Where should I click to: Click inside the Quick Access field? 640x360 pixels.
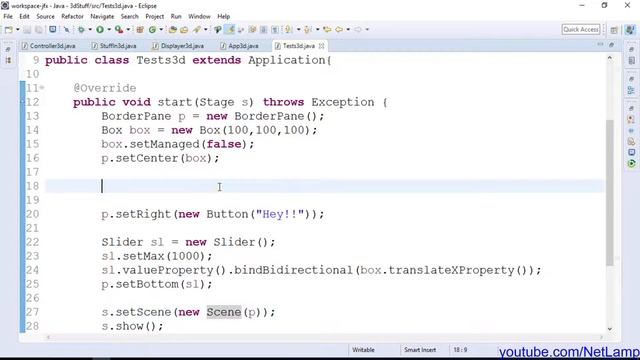tap(581, 29)
